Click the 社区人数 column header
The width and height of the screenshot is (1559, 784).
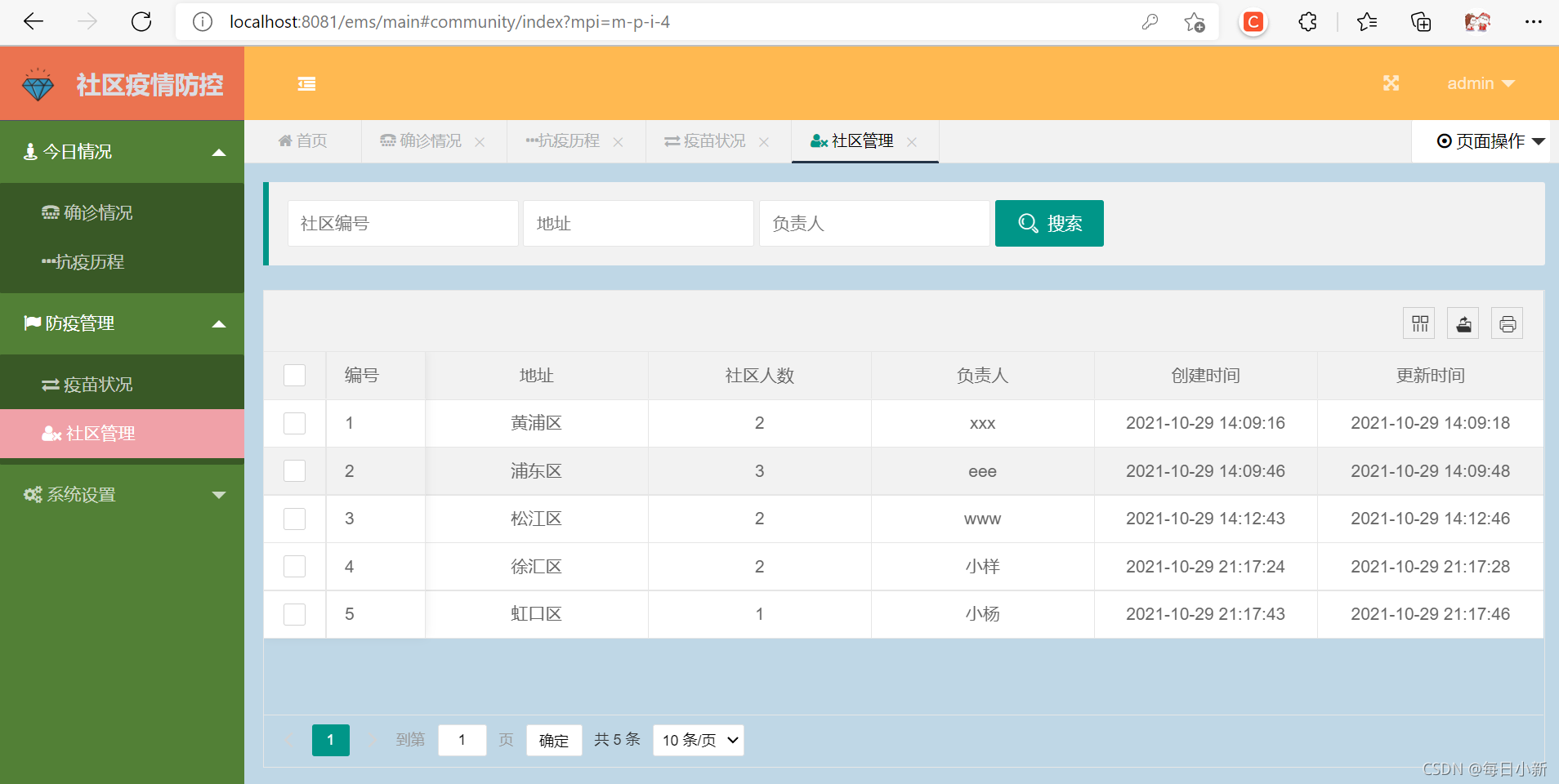tap(760, 376)
